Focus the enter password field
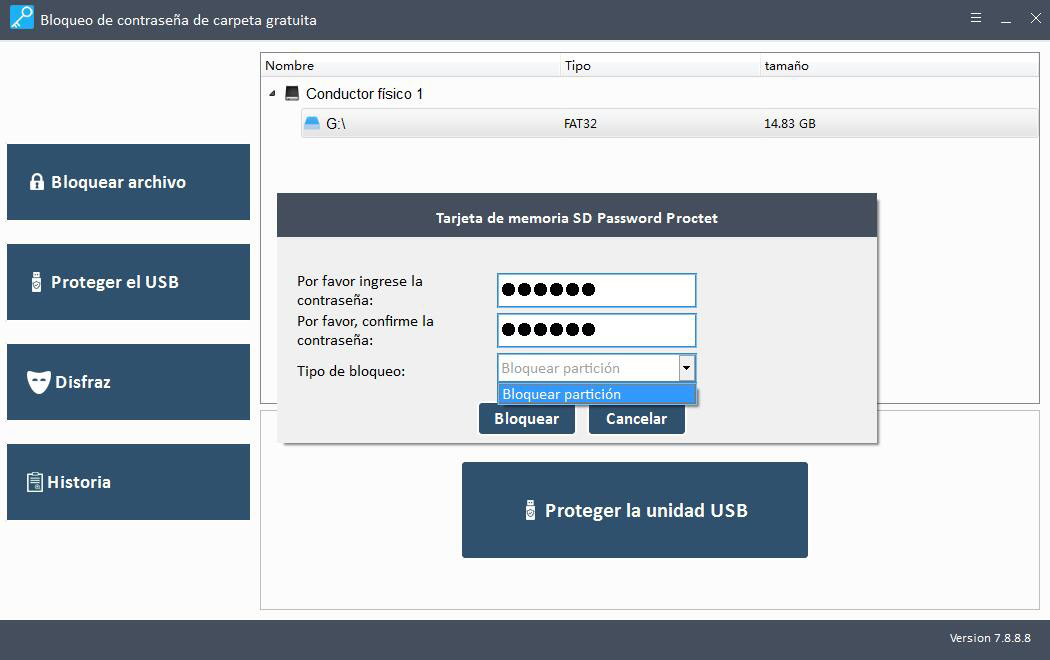The image size is (1050, 660). click(596, 290)
